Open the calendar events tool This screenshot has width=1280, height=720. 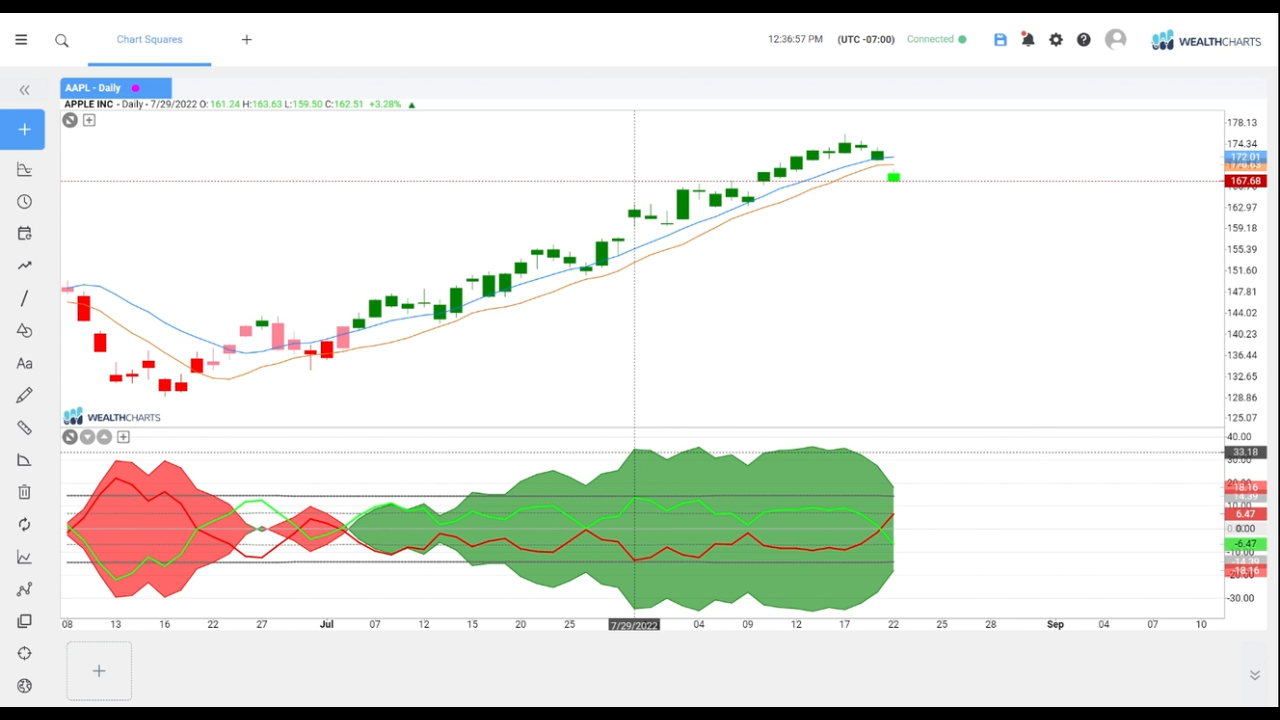point(24,234)
